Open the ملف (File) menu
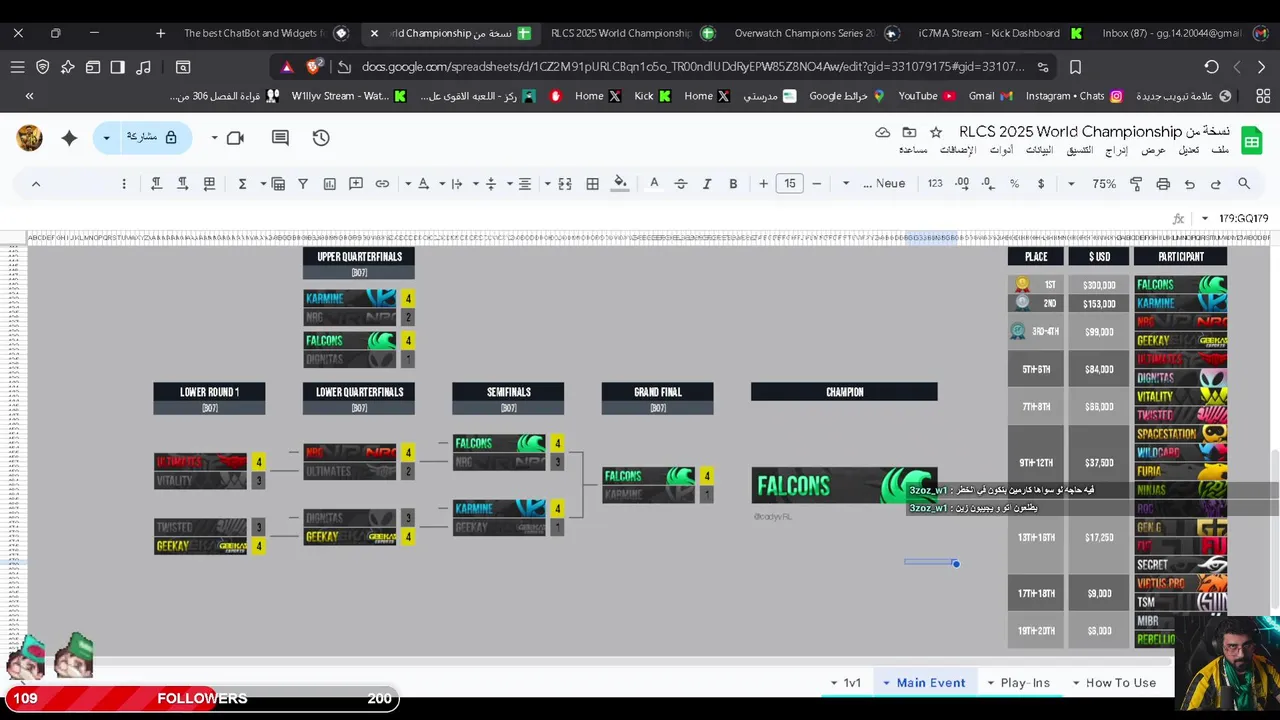This screenshot has width=1280, height=720. point(1220,150)
